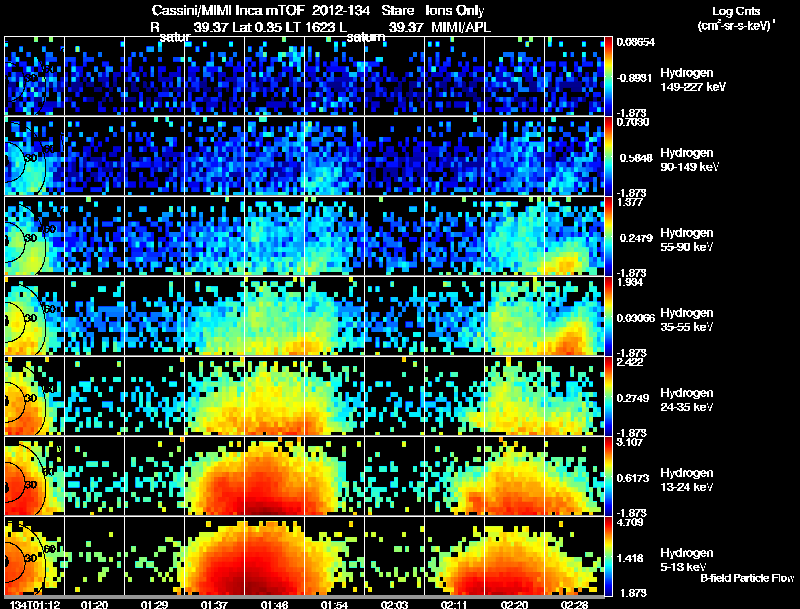Click the Hydrogen 55-90 keV row label

pyautogui.click(x=687, y=240)
